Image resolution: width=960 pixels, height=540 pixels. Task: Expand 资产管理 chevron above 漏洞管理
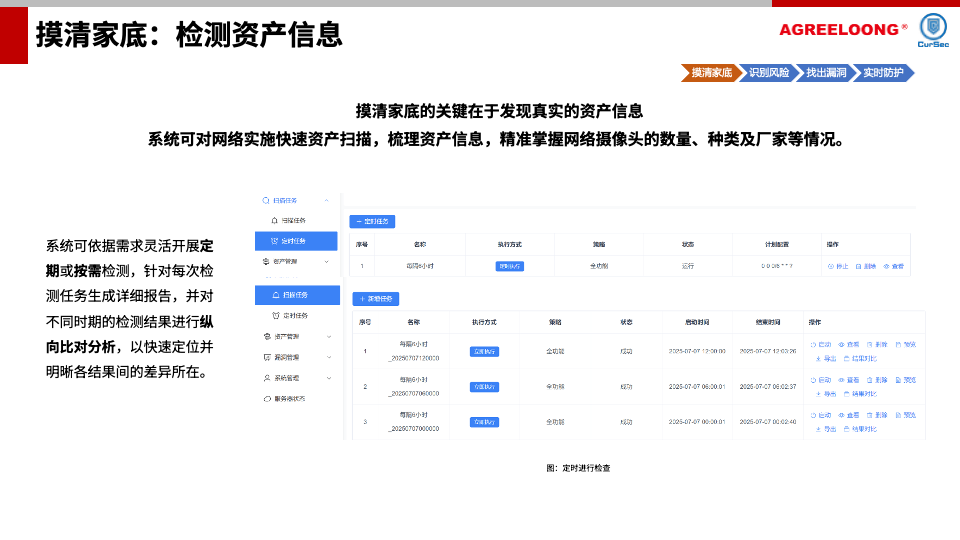point(329,337)
